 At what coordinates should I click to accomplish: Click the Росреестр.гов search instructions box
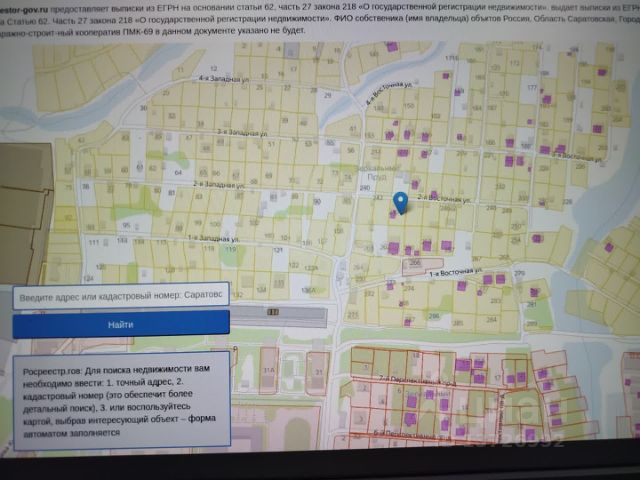[122, 400]
